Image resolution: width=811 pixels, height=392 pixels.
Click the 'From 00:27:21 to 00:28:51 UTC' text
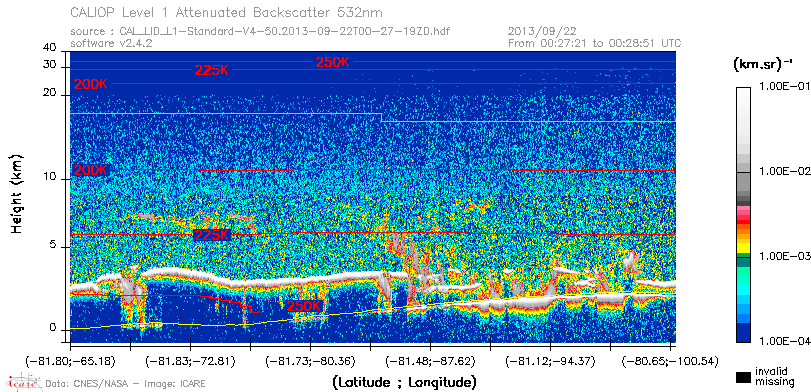tap(595, 43)
